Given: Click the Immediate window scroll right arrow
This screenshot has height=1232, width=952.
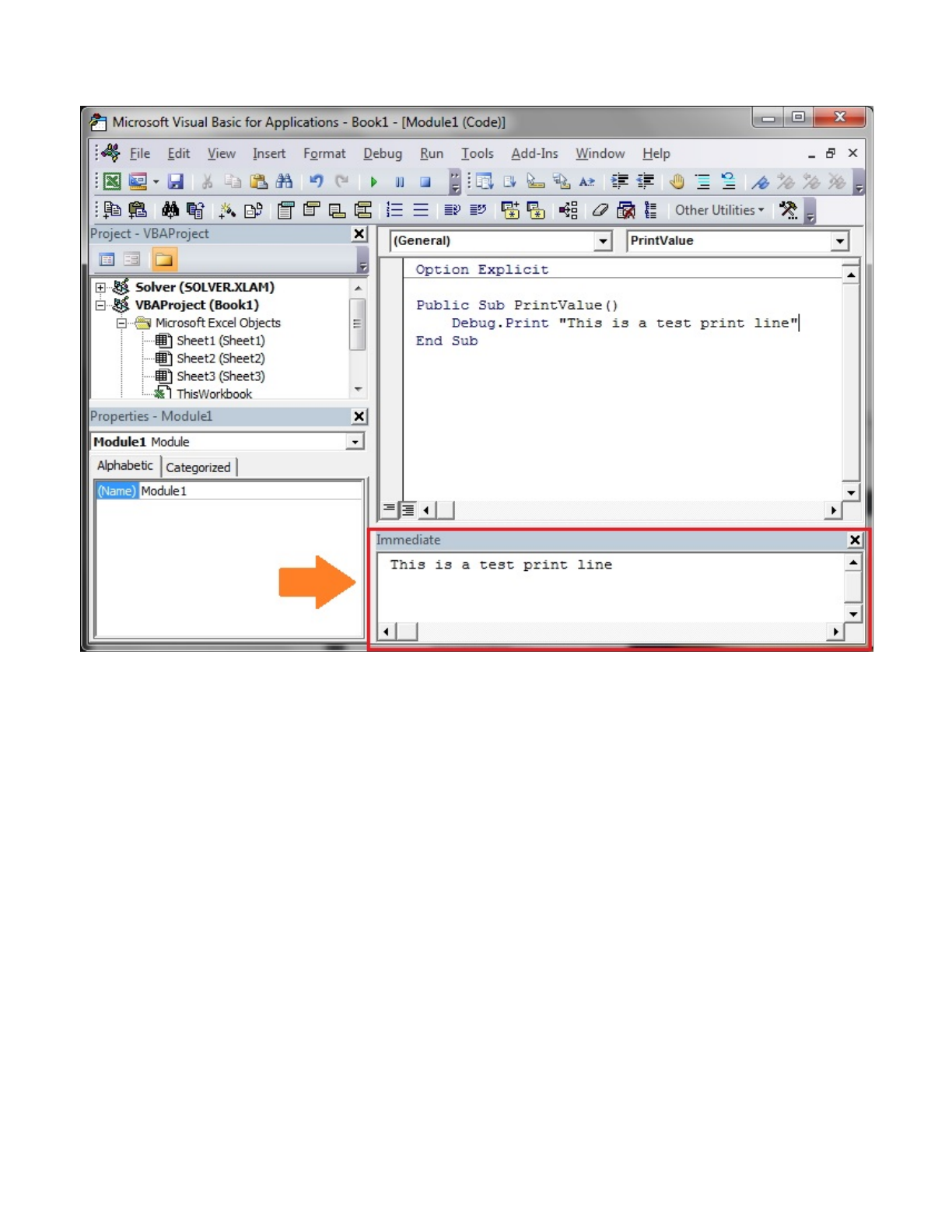Looking at the screenshot, I should click(835, 632).
